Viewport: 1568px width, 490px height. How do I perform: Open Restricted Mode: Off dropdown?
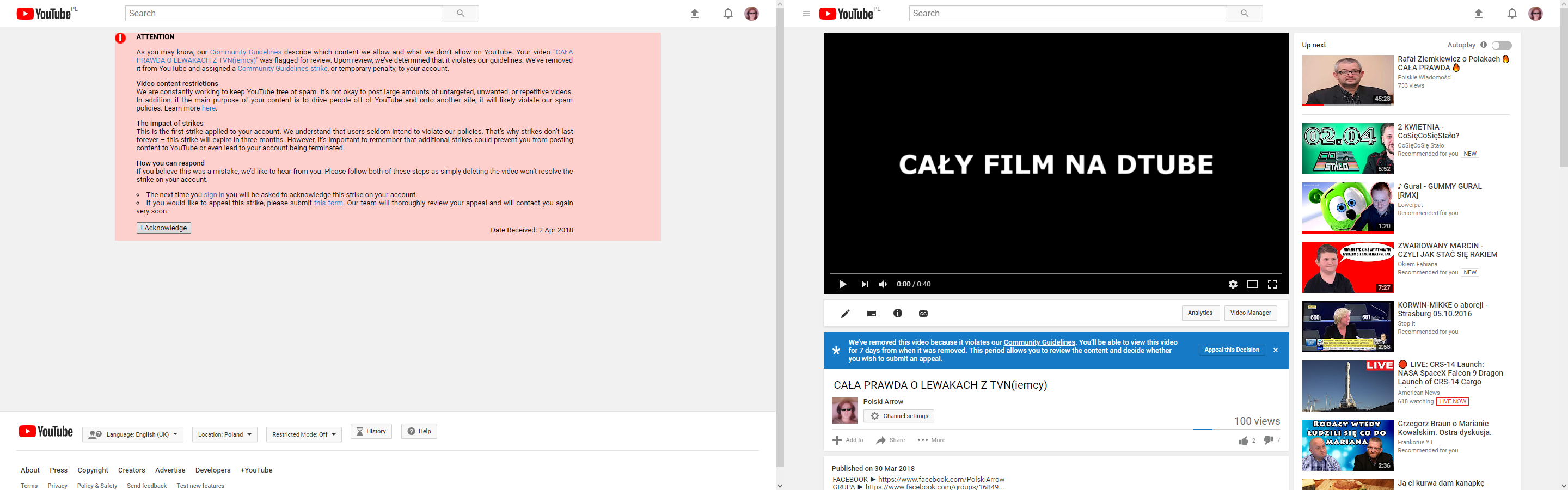pos(304,434)
